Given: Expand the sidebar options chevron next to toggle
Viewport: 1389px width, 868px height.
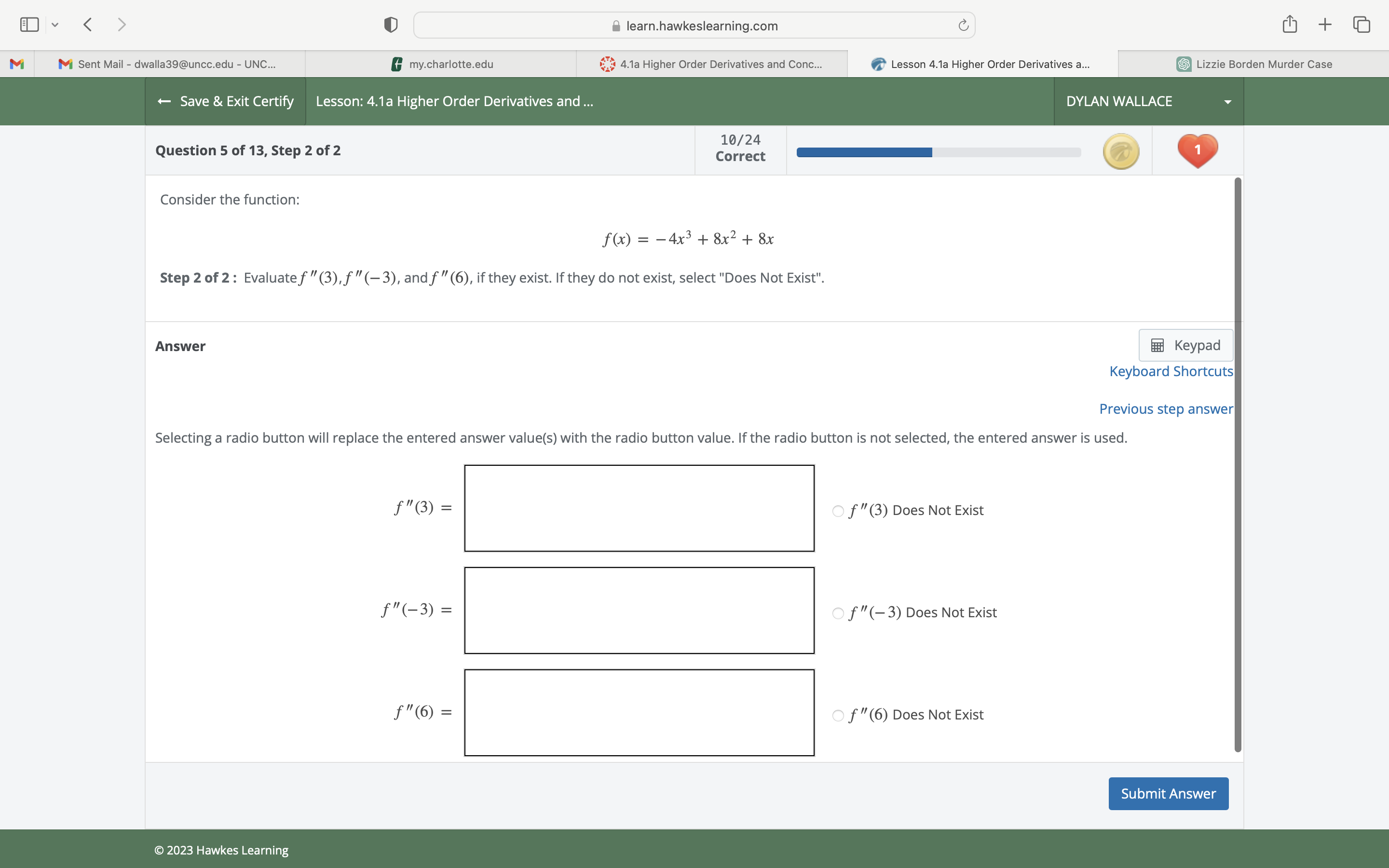Looking at the screenshot, I should pyautogui.click(x=55, y=24).
